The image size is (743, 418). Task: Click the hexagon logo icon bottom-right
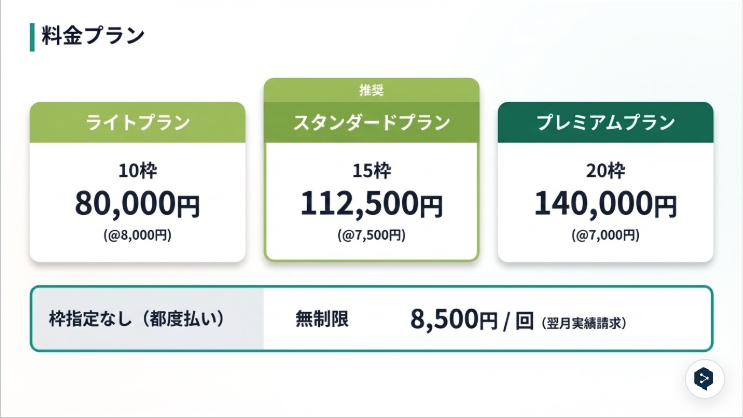[704, 379]
